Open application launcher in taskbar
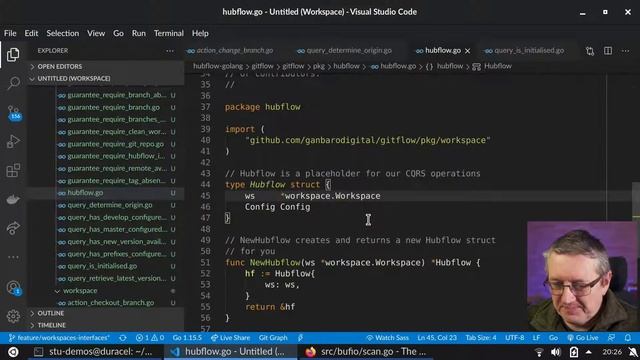The height and width of the screenshot is (360, 640). (x=13, y=352)
